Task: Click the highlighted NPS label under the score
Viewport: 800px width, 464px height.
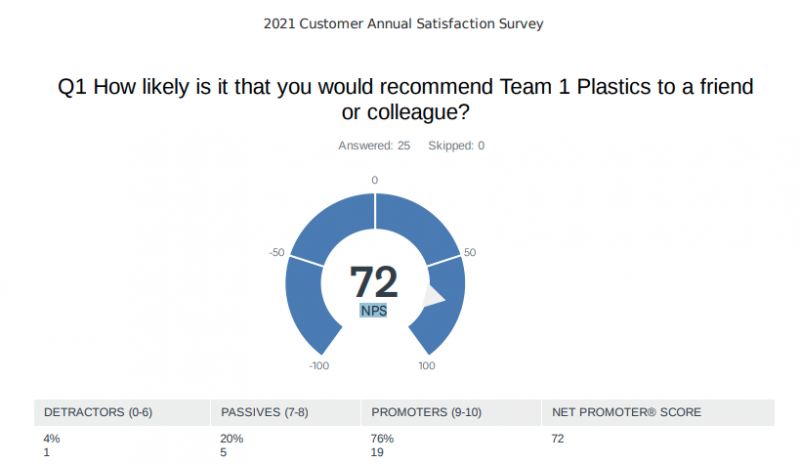Action: [x=374, y=311]
